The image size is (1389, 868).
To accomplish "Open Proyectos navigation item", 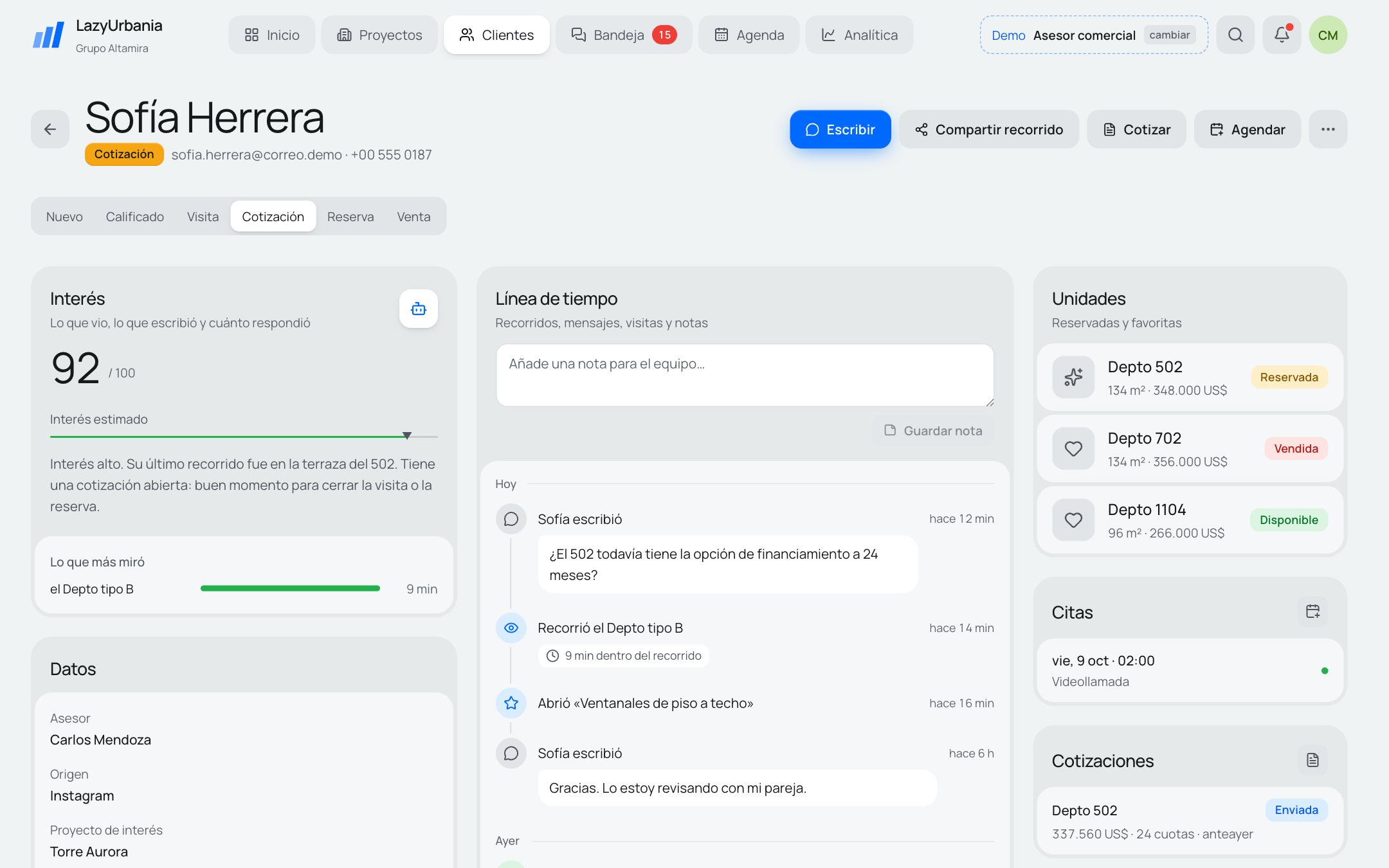I will 379,35.
